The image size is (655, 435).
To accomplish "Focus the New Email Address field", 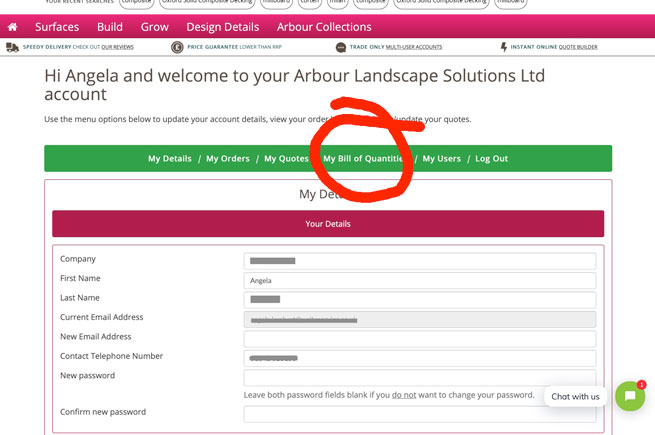I will [x=420, y=338].
